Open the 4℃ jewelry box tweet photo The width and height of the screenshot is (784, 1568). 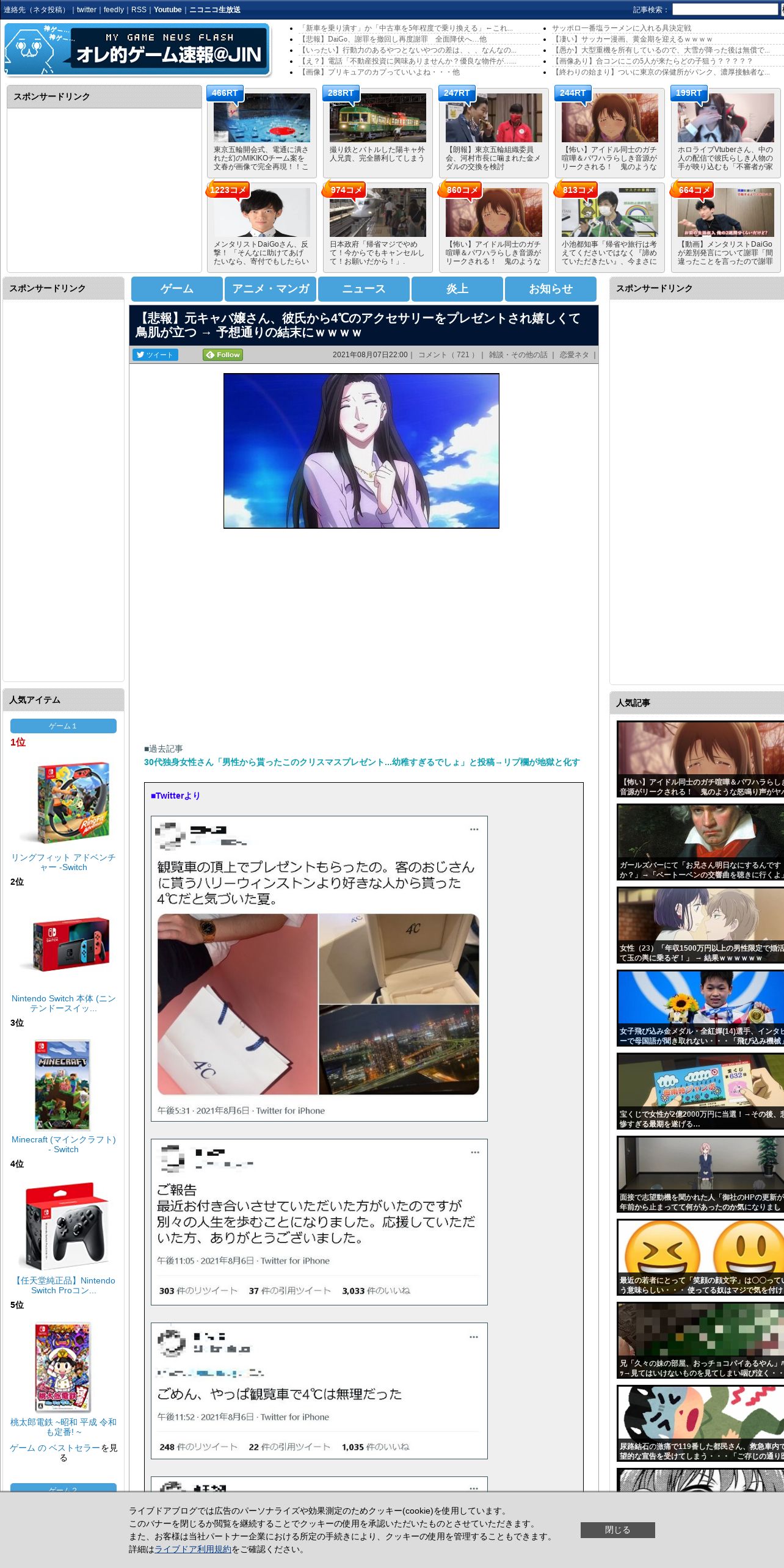[399, 959]
